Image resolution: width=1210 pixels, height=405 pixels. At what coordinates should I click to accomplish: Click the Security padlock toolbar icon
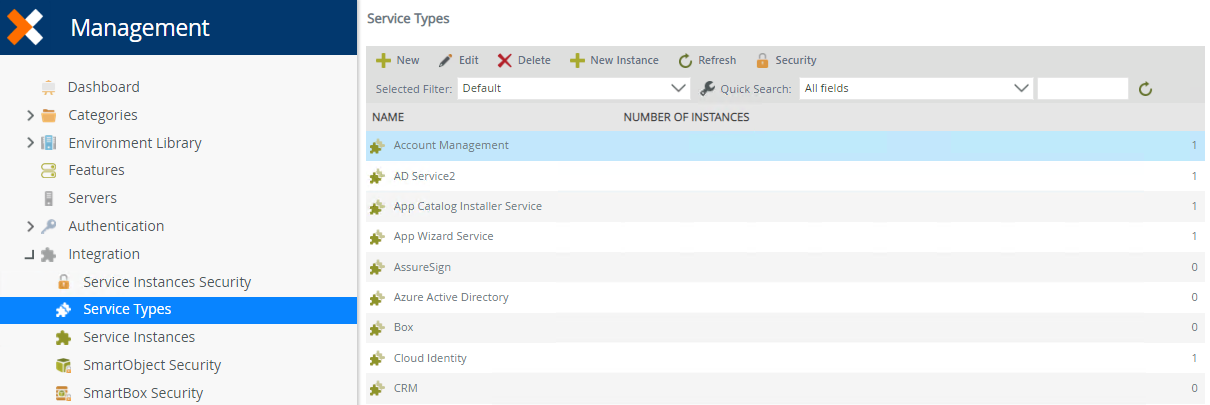point(762,60)
